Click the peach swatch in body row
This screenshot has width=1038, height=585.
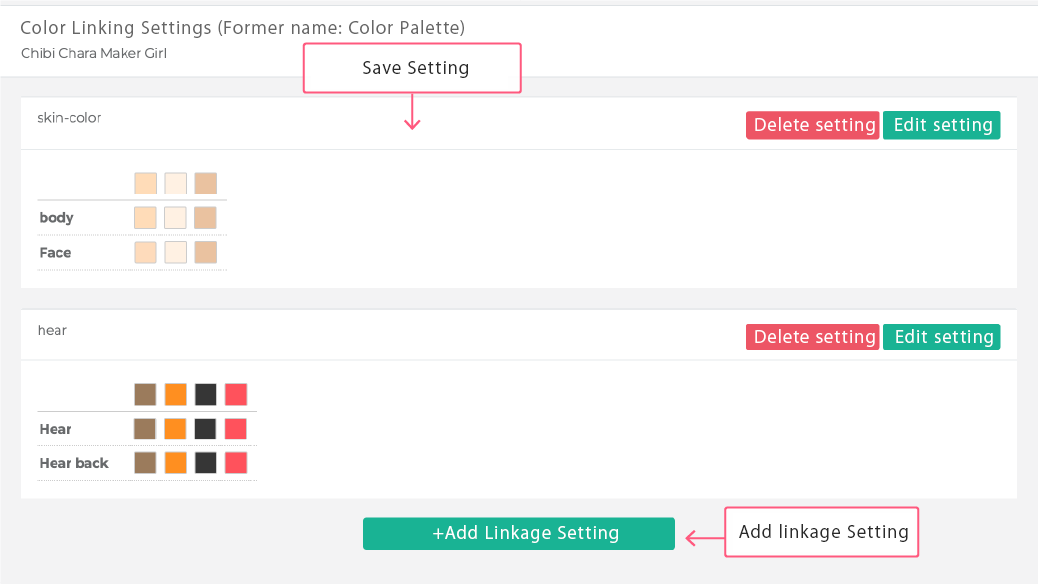[145, 218]
